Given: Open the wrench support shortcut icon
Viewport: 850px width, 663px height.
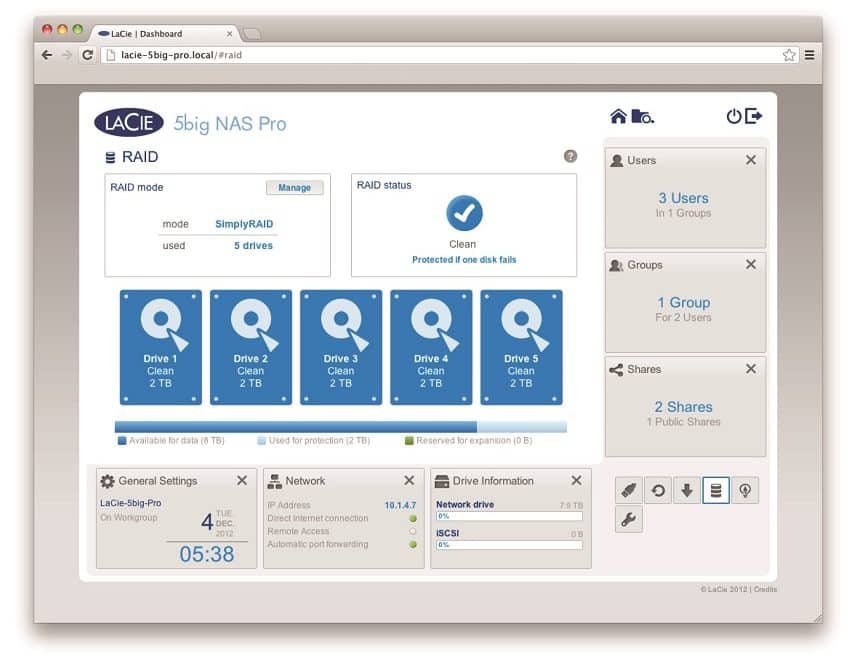Looking at the screenshot, I should tap(629, 519).
